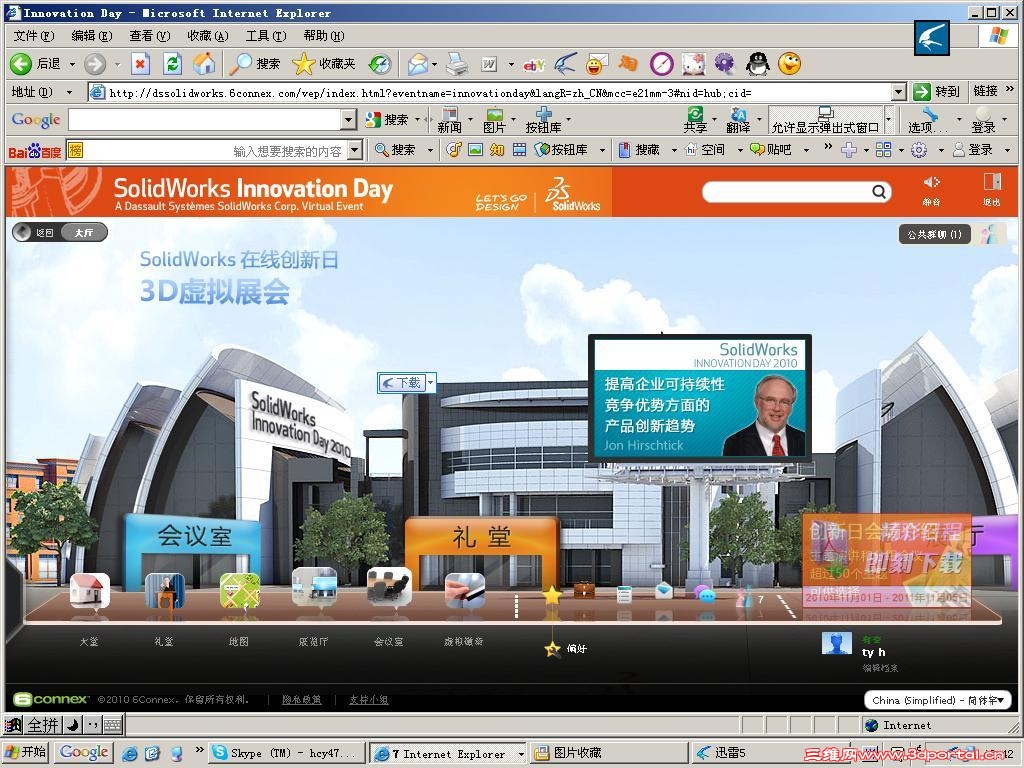
Task: Launch the eBay toolbar icon
Action: tap(534, 64)
